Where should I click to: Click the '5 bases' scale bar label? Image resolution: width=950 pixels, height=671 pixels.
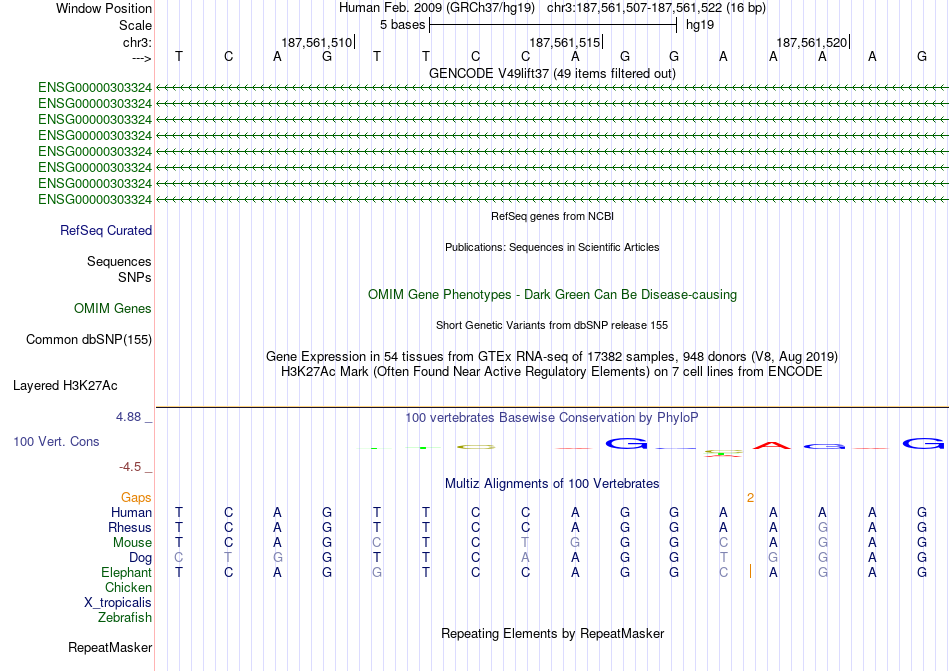coord(402,25)
